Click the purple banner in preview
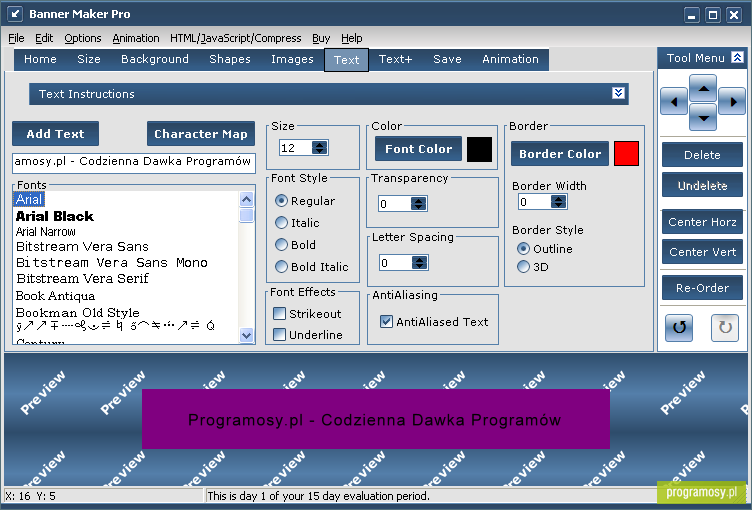Image resolution: width=752 pixels, height=510 pixels. coord(376,419)
